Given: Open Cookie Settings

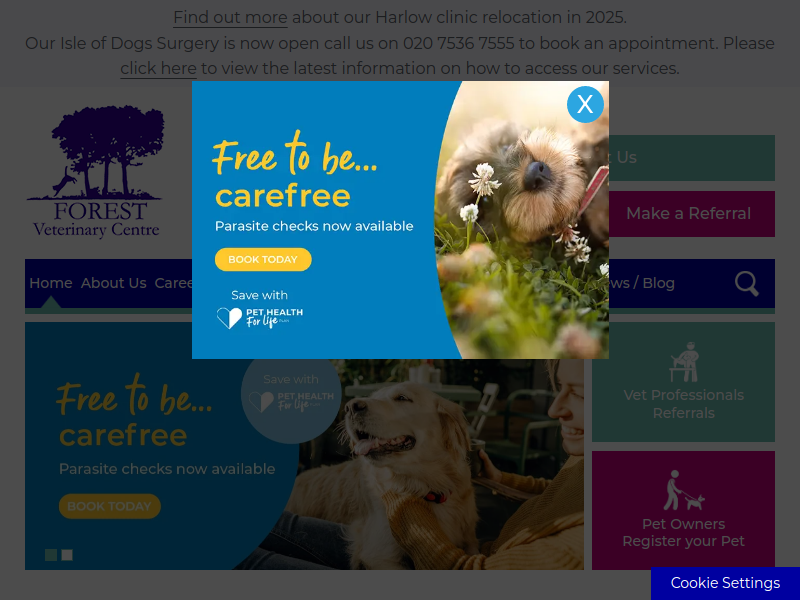Looking at the screenshot, I should pos(725,583).
